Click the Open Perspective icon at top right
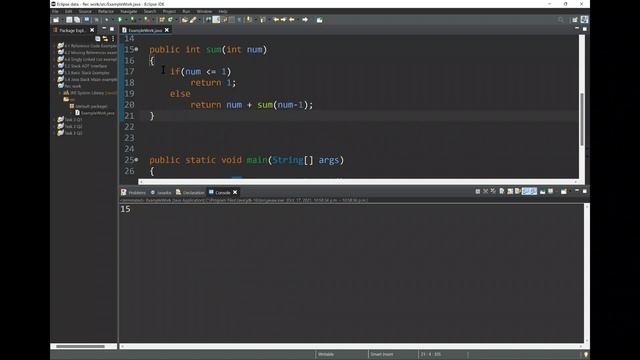The height and width of the screenshot is (360, 640). point(575,20)
